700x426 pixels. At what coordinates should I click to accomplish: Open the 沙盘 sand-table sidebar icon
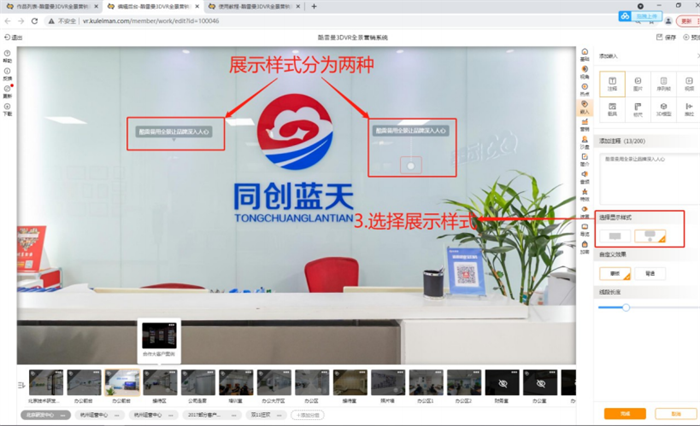(584, 142)
